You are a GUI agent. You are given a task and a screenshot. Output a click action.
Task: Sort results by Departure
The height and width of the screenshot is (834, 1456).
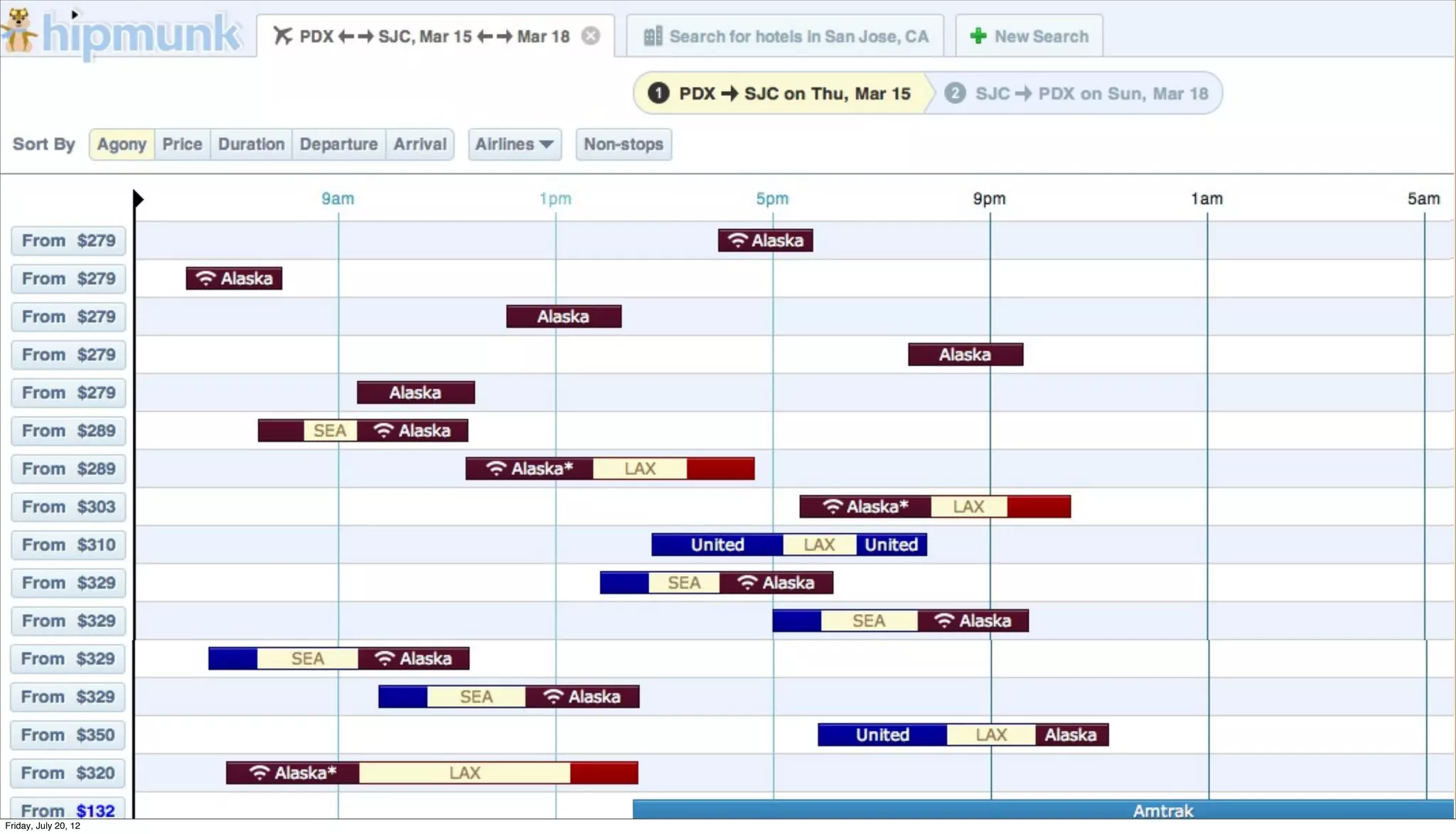point(338,144)
